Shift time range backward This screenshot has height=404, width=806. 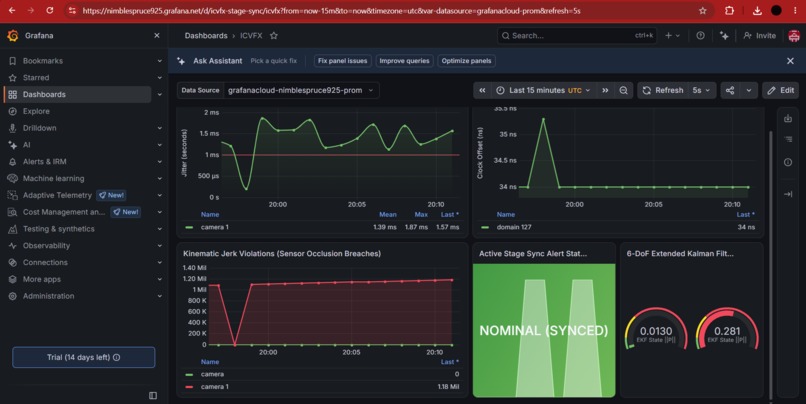coord(482,90)
